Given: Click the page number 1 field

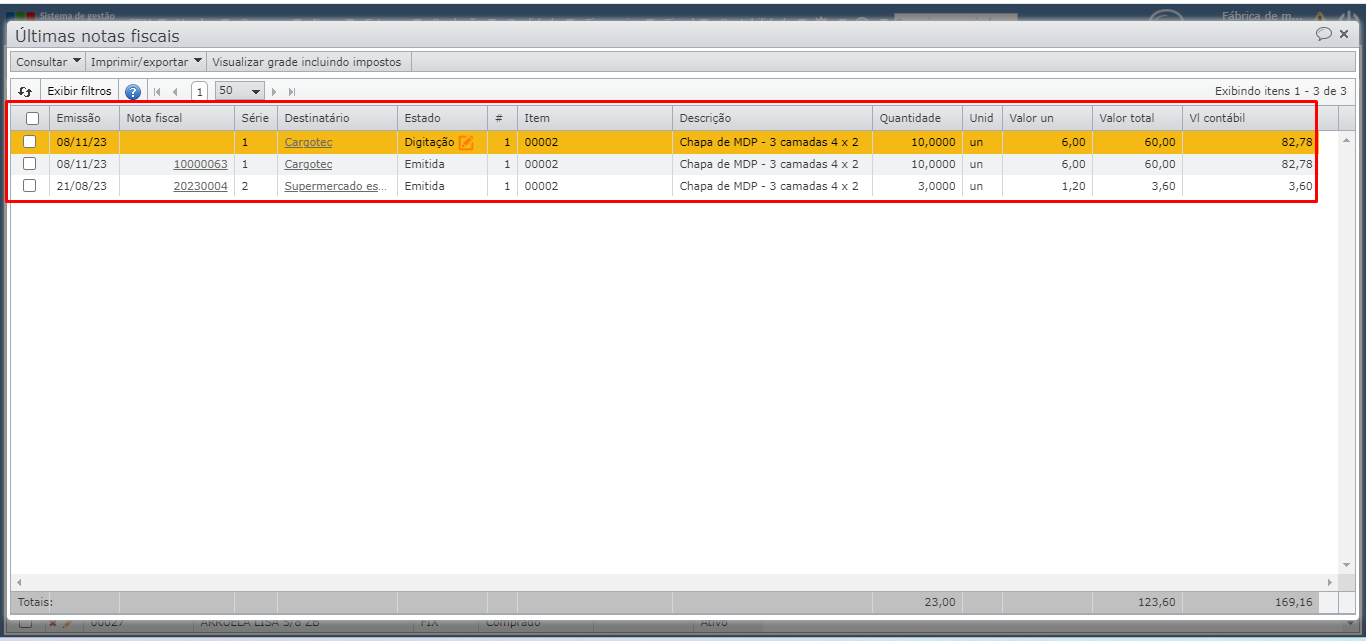Looking at the screenshot, I should (199, 91).
